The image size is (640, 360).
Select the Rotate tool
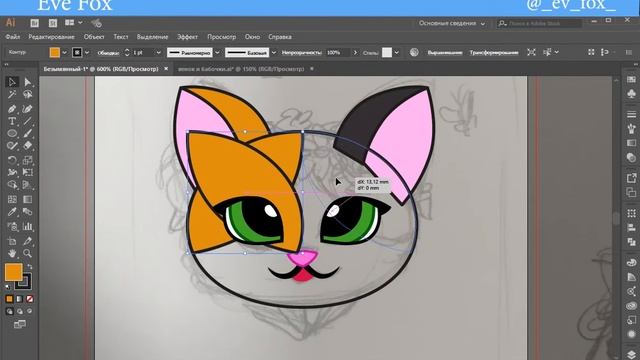coord(12,160)
